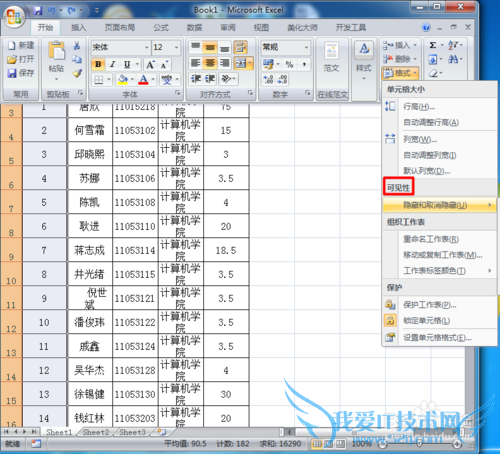The image size is (500, 454).
Task: Click 打开 open button
Action: tap(21, 59)
